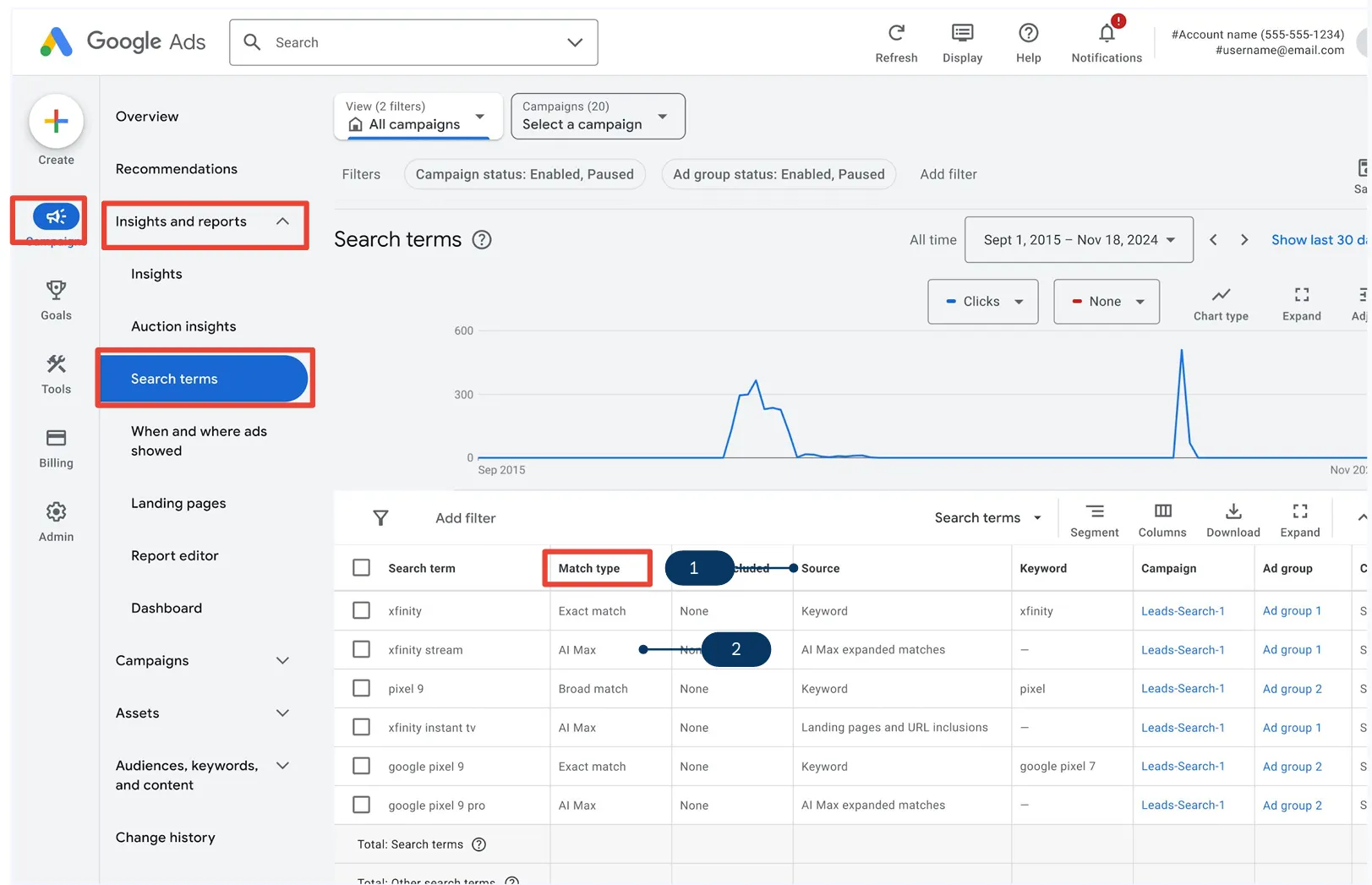Screen dimensions: 1372x885
Task: Go to the previous date range arrow
Action: pos(1213,240)
